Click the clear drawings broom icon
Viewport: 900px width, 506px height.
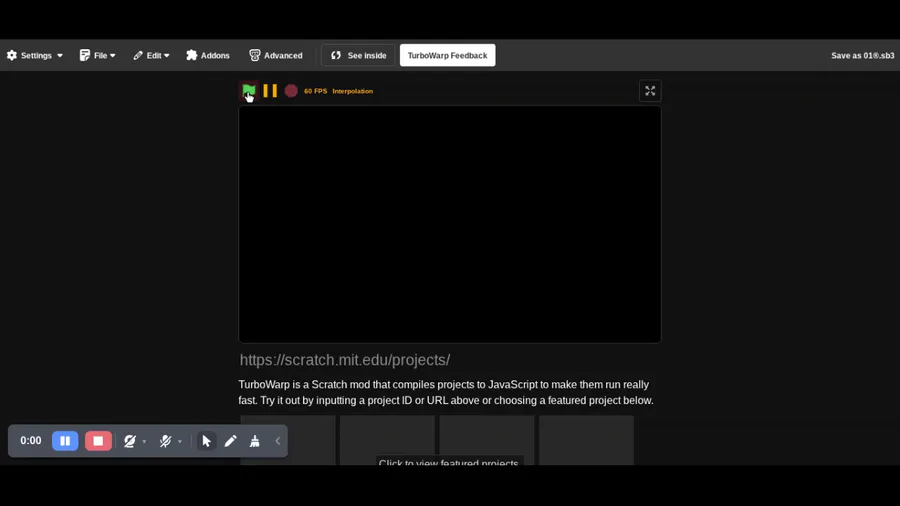254,441
